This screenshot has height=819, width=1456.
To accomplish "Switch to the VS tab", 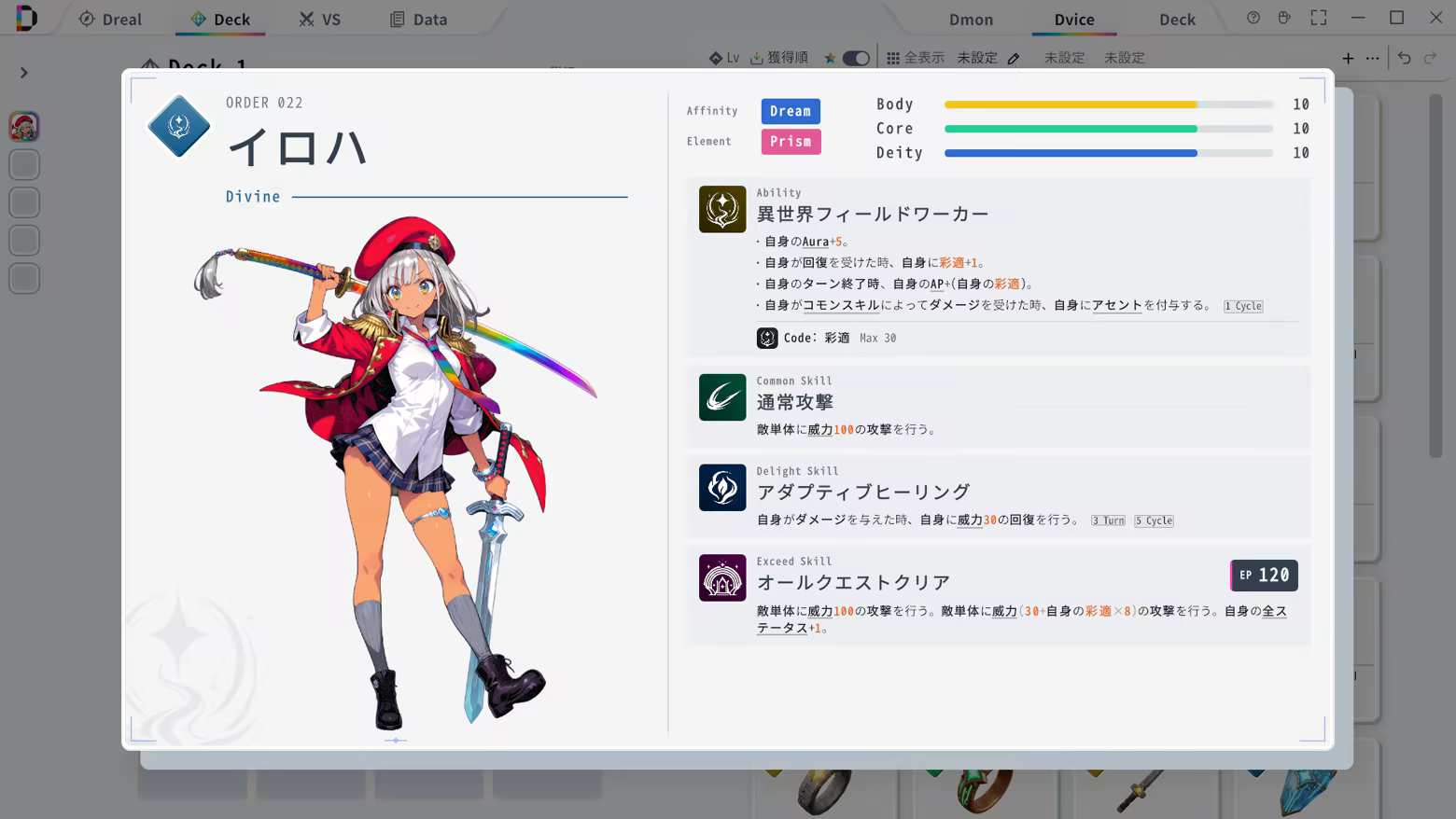I will tap(319, 19).
